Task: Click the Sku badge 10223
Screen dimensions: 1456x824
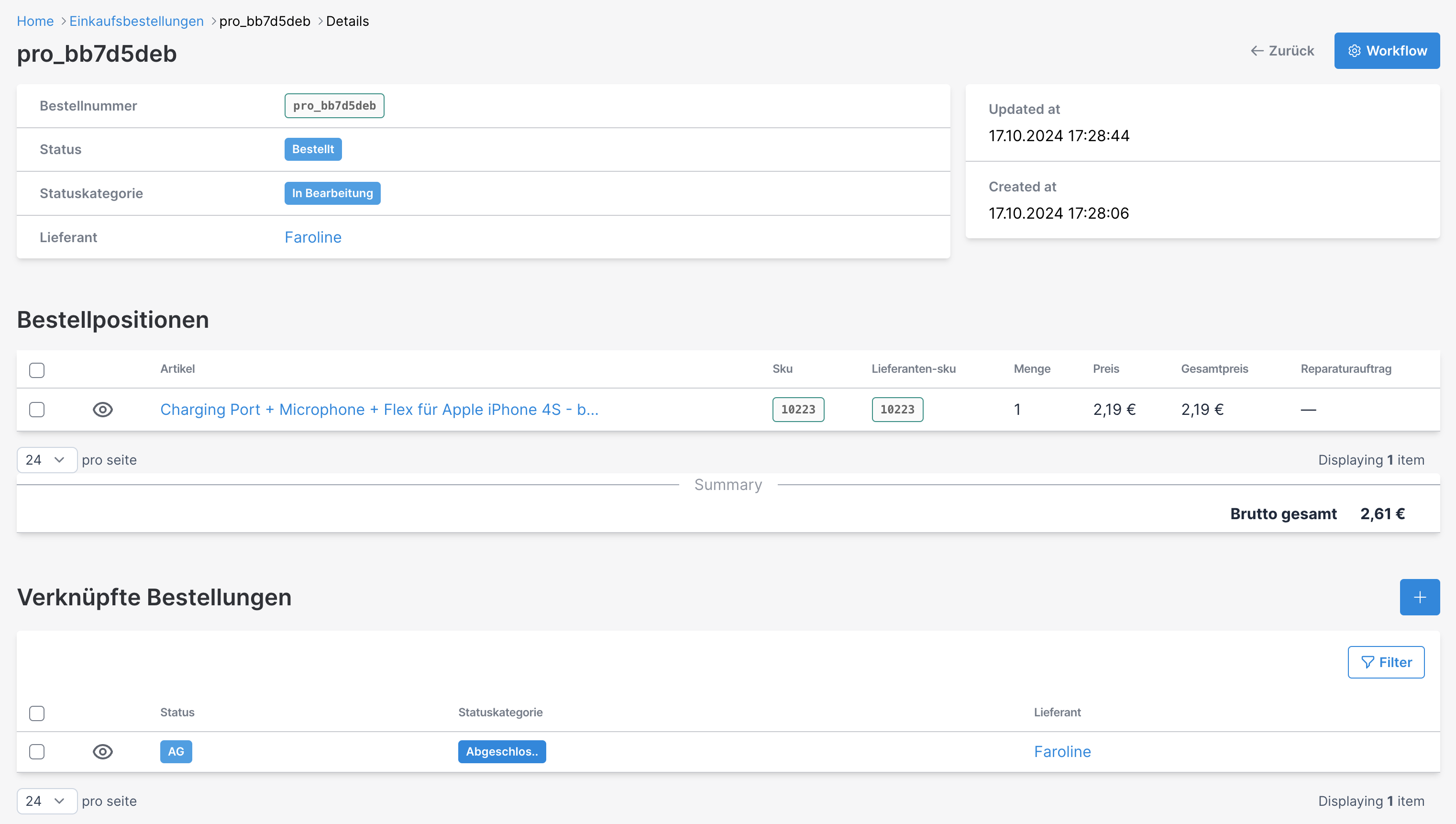Action: (797, 409)
